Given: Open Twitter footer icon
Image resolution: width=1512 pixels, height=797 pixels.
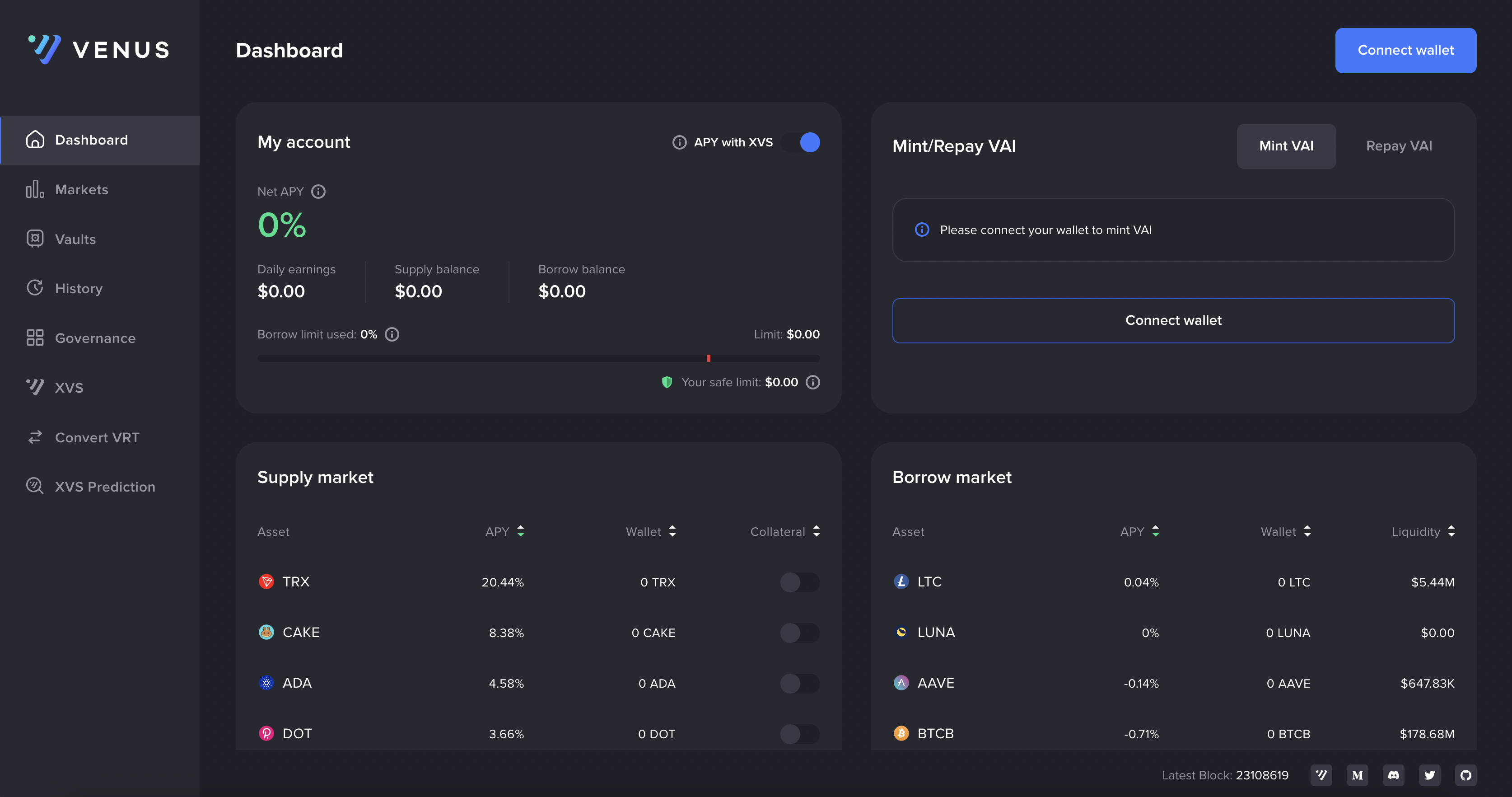Looking at the screenshot, I should pyautogui.click(x=1429, y=775).
